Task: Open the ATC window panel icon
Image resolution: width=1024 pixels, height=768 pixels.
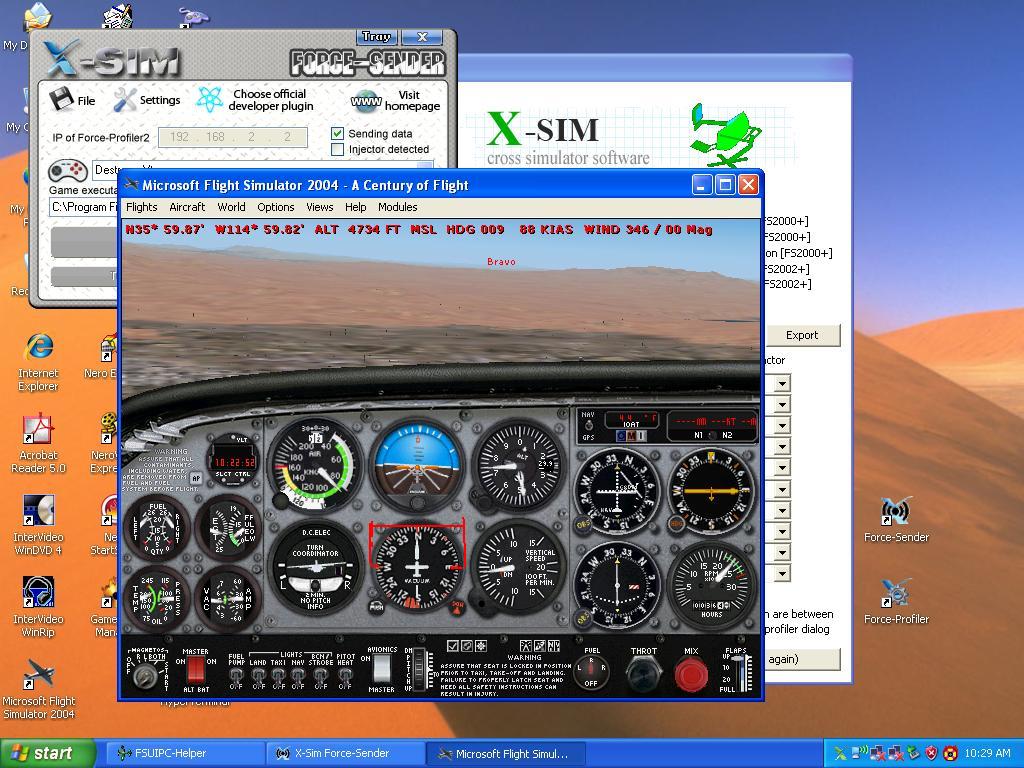Action: pyautogui.click(x=467, y=646)
